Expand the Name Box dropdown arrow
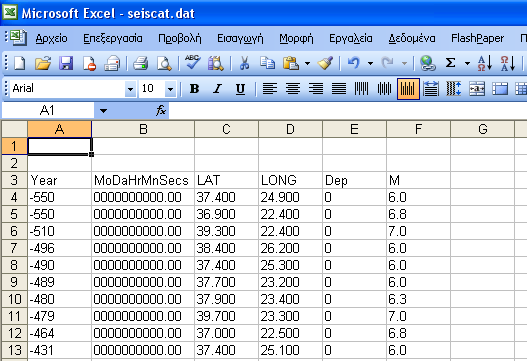The width and height of the screenshot is (527, 361). point(103,110)
